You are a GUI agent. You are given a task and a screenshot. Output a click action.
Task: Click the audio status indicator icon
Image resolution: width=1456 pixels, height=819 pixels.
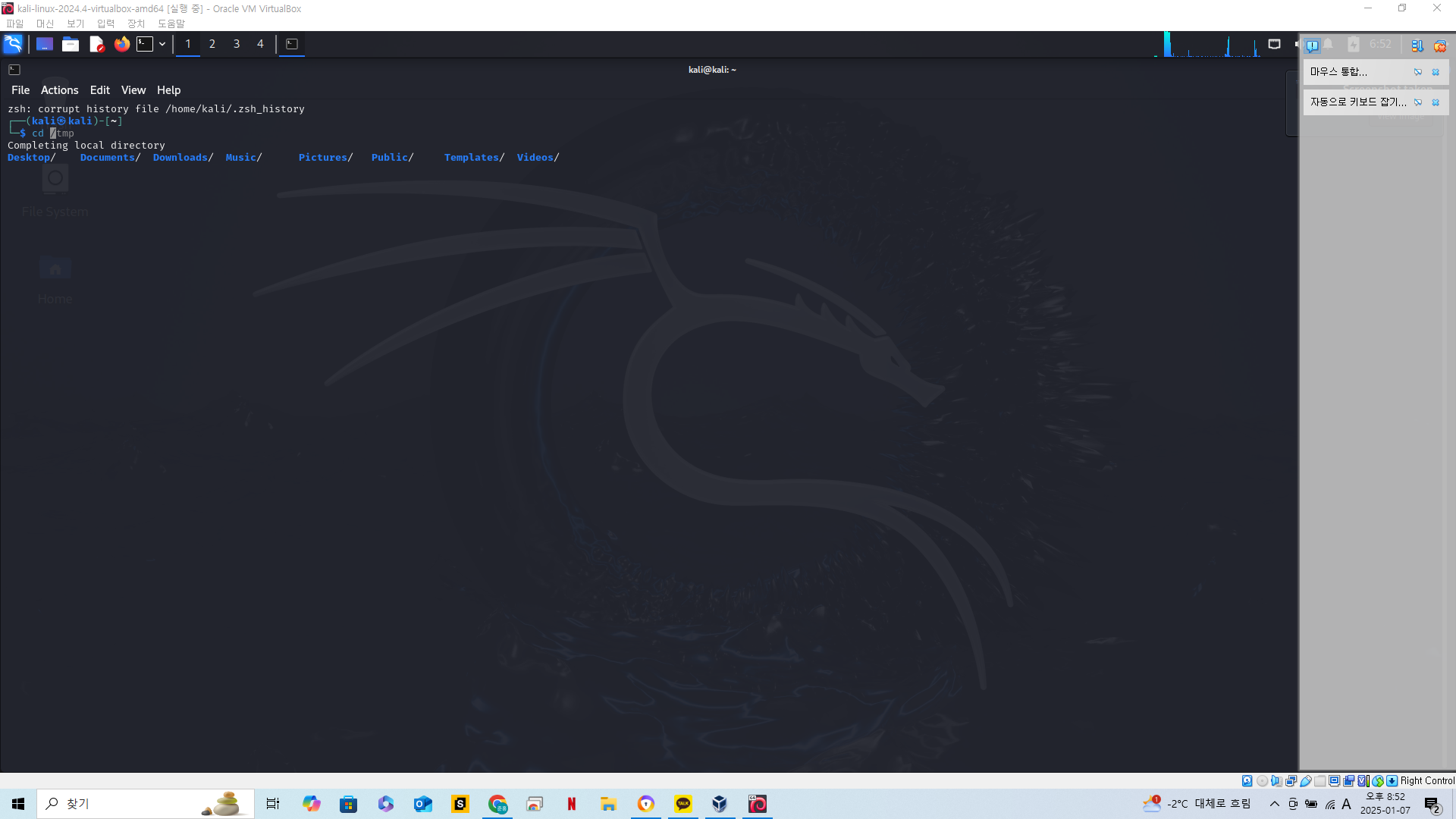coord(1276,780)
